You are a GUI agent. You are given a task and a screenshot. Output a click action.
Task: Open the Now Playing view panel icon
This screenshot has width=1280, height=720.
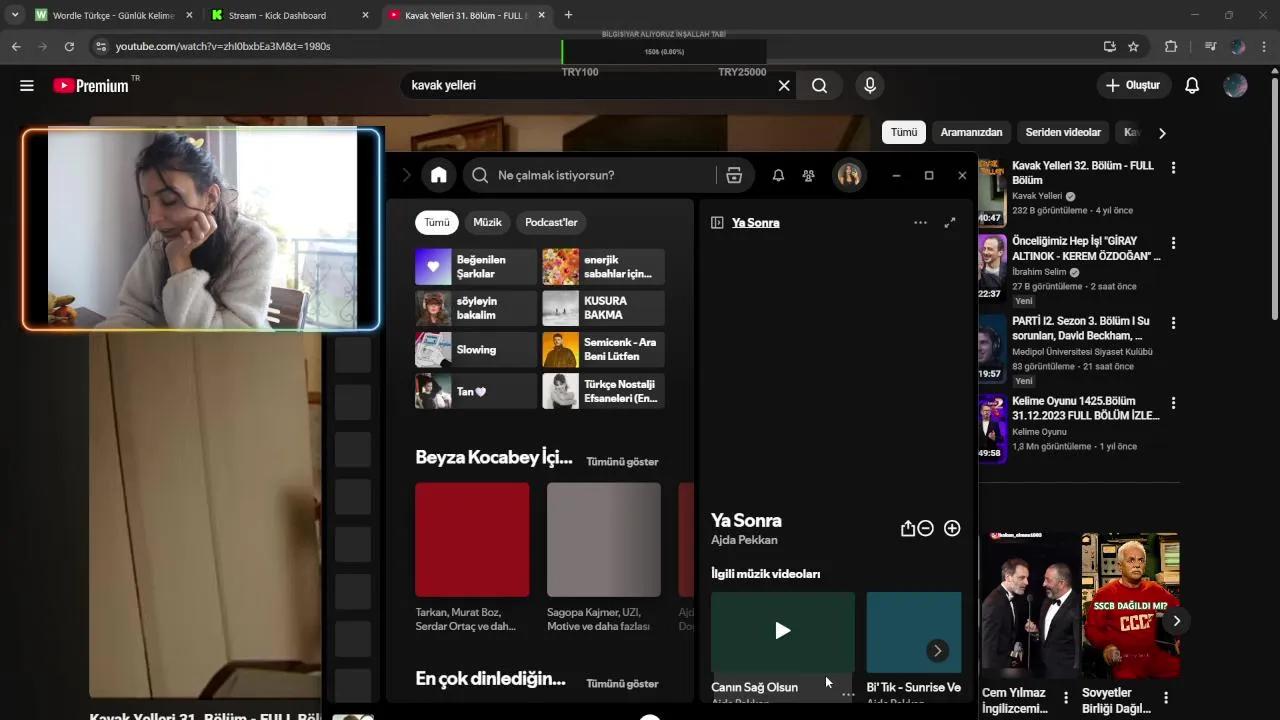click(717, 222)
